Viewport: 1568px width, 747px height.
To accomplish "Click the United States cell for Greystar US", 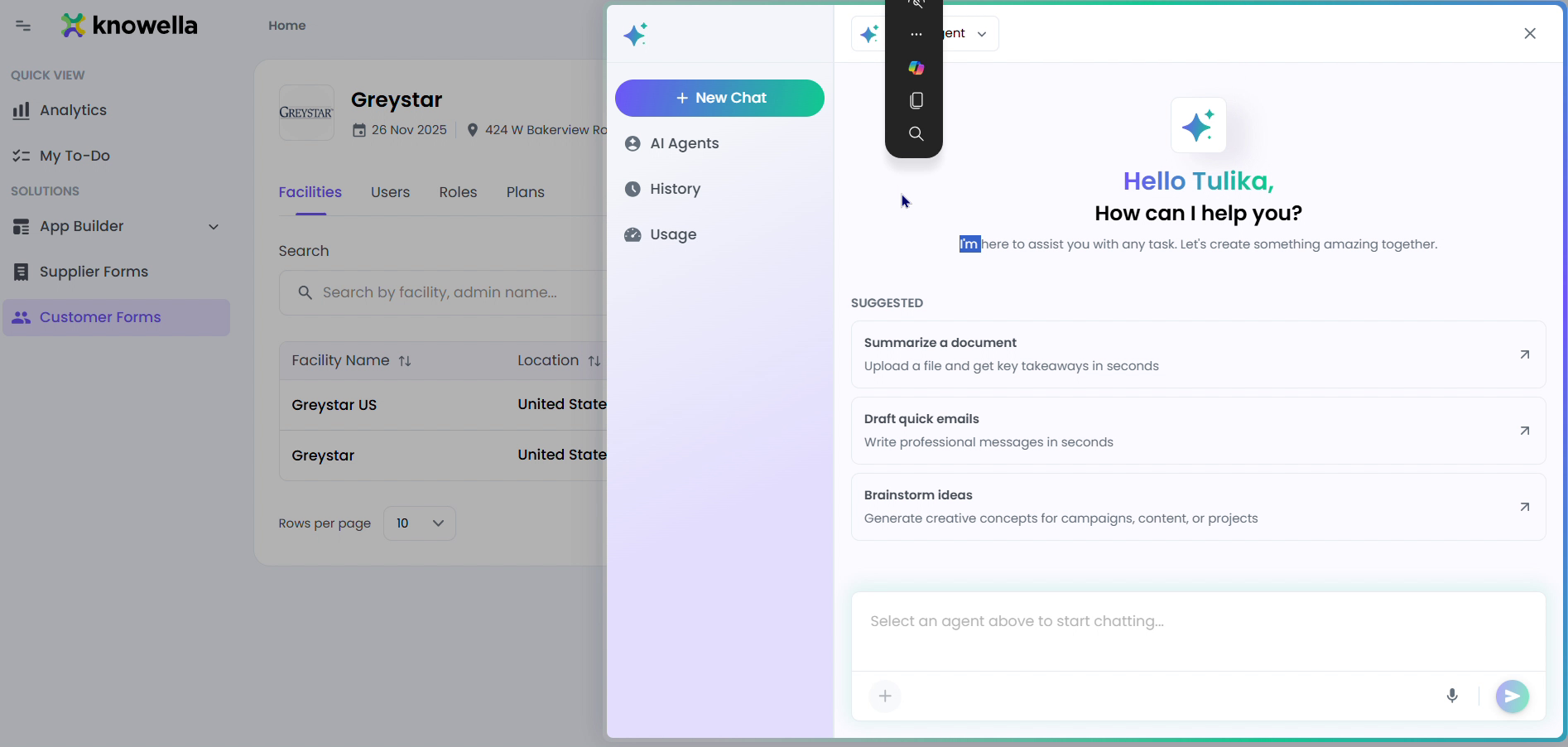I will pos(562,404).
